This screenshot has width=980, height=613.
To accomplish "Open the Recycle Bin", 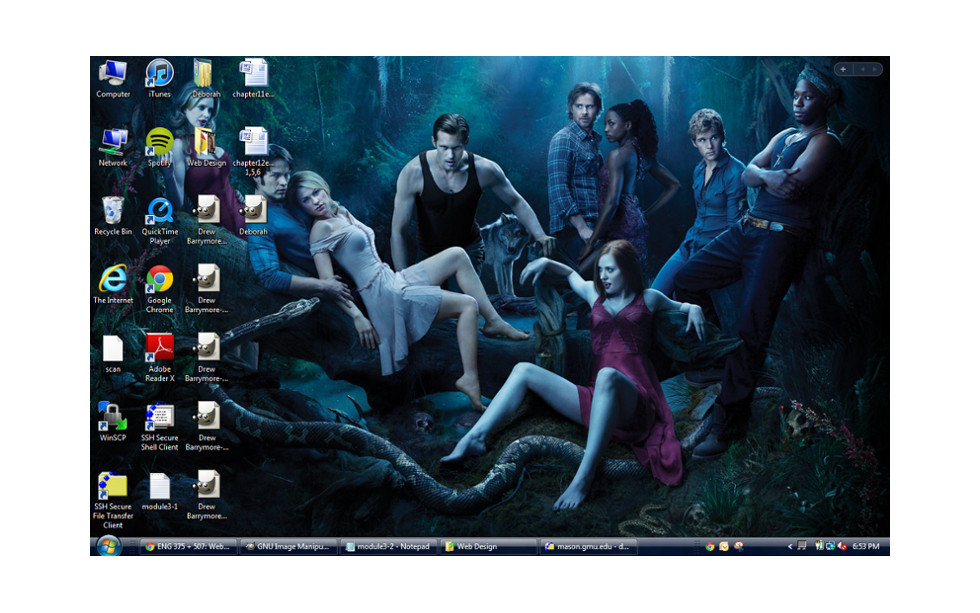I will tap(113, 216).
